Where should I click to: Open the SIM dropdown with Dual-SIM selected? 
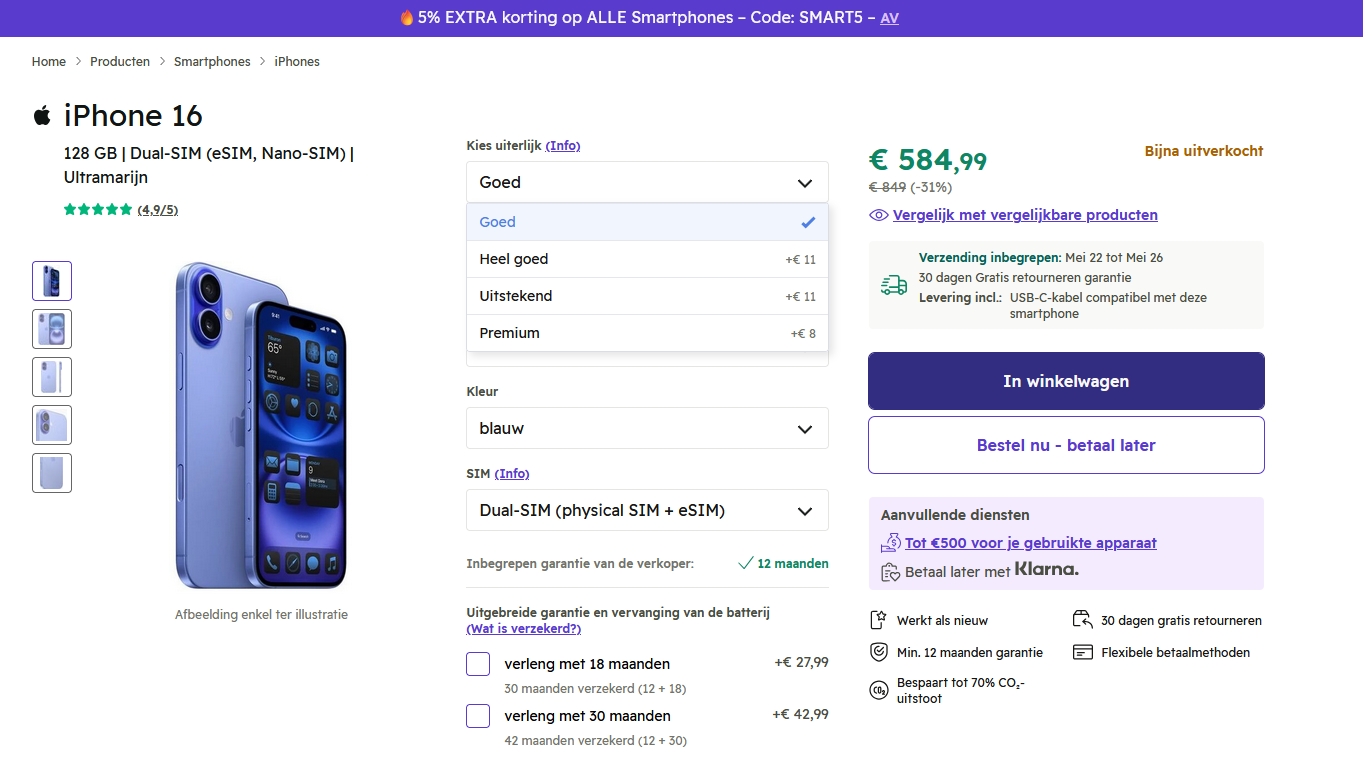pos(647,510)
